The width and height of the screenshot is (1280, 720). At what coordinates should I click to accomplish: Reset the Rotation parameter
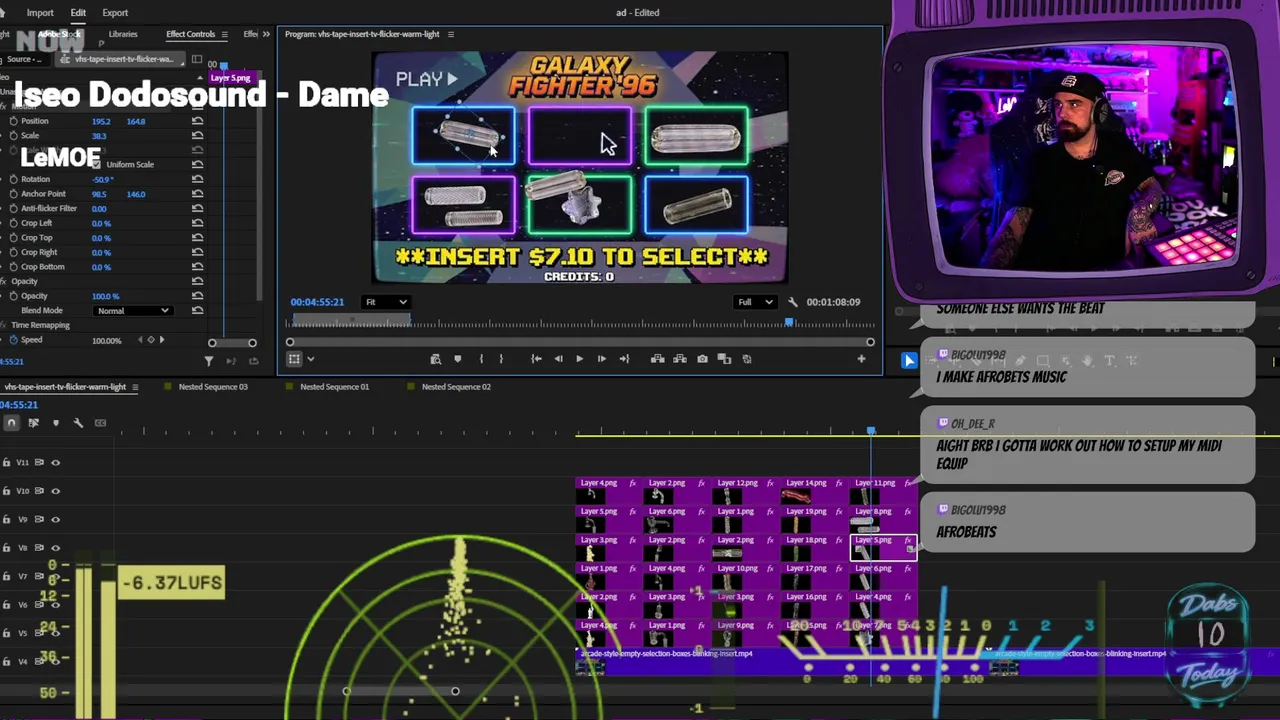coord(198,179)
